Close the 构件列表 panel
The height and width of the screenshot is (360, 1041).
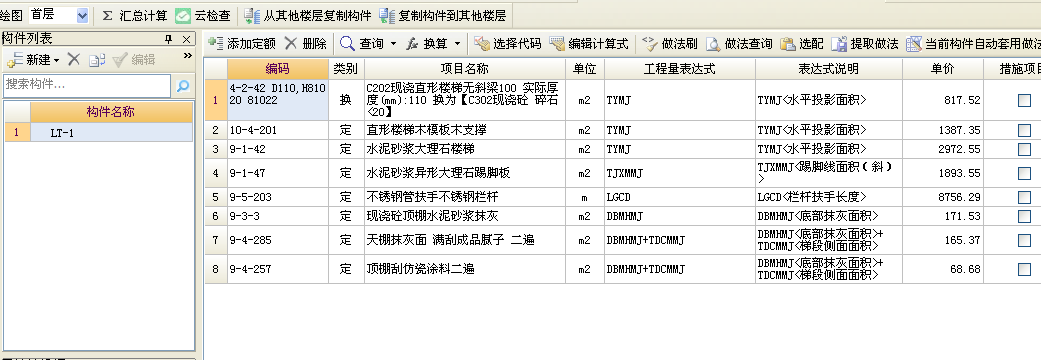click(187, 39)
